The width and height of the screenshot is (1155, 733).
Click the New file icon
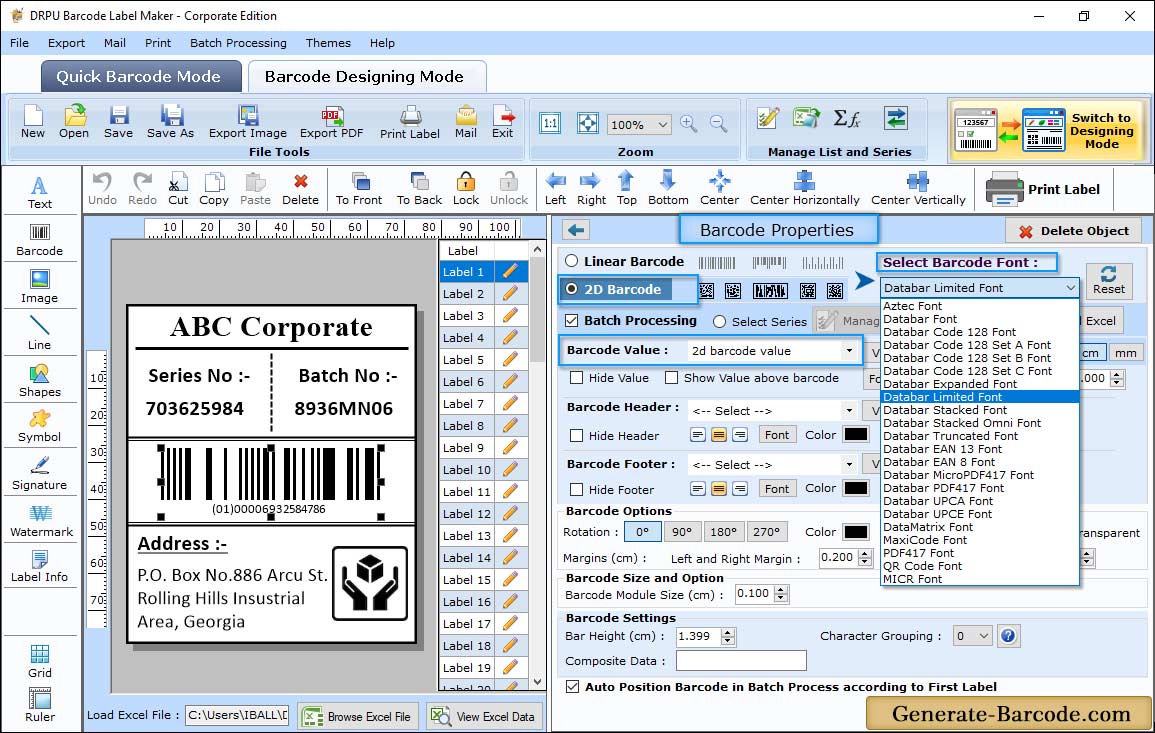pos(33,122)
